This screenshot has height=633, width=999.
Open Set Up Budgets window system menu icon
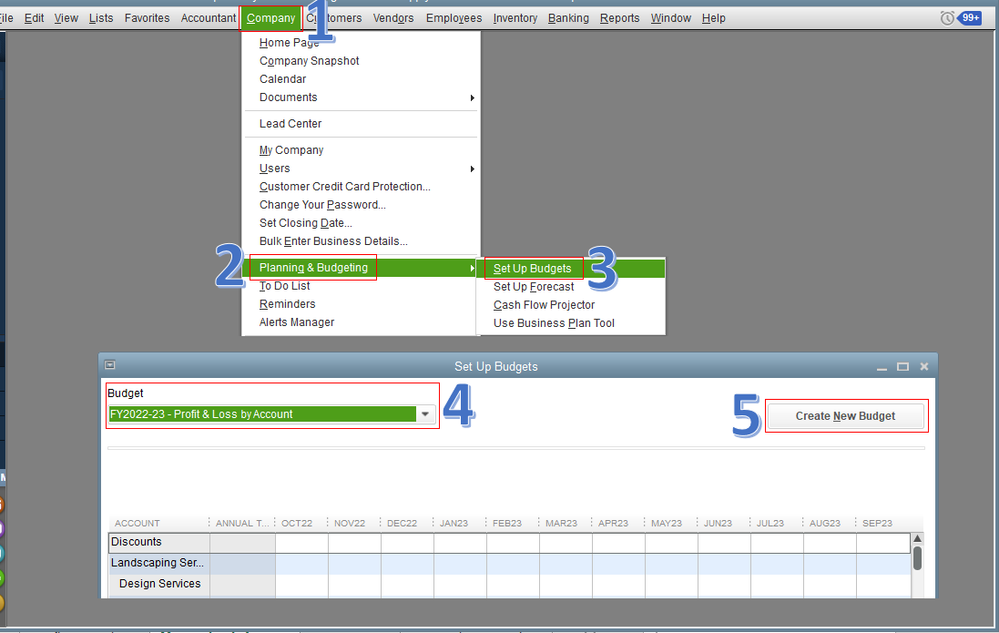pos(110,365)
